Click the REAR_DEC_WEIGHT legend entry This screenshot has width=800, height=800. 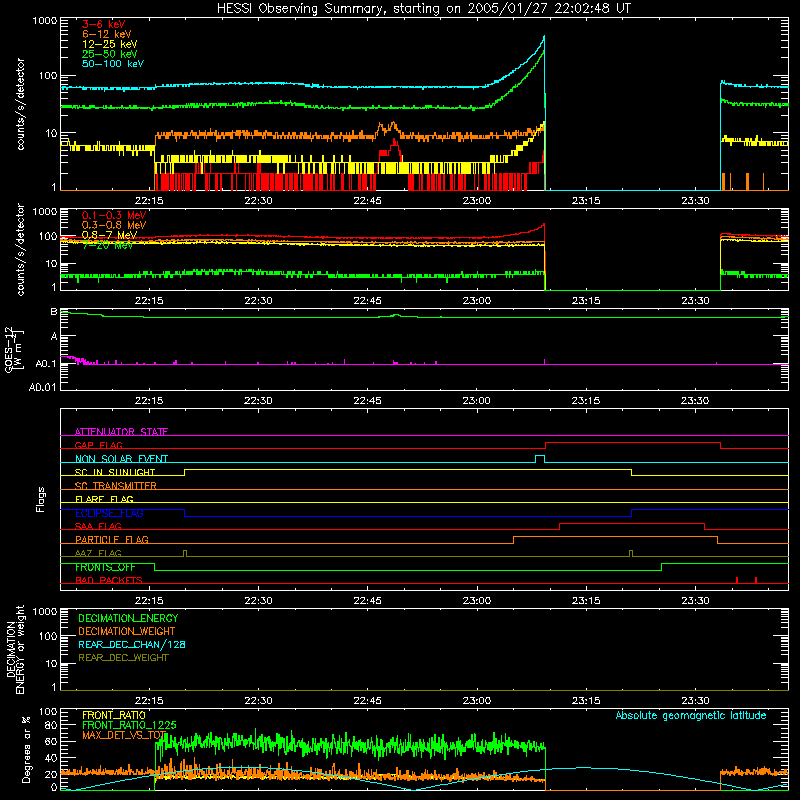[x=123, y=658]
